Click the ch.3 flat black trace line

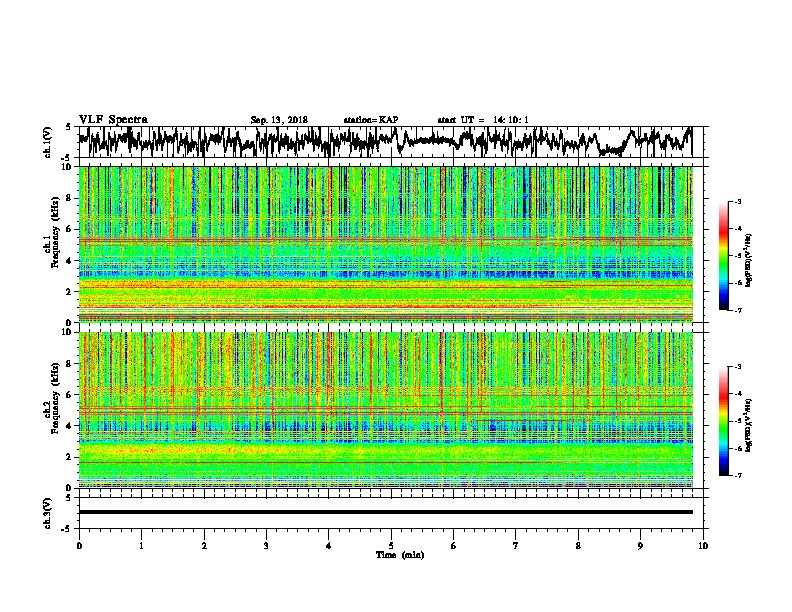[385, 512]
